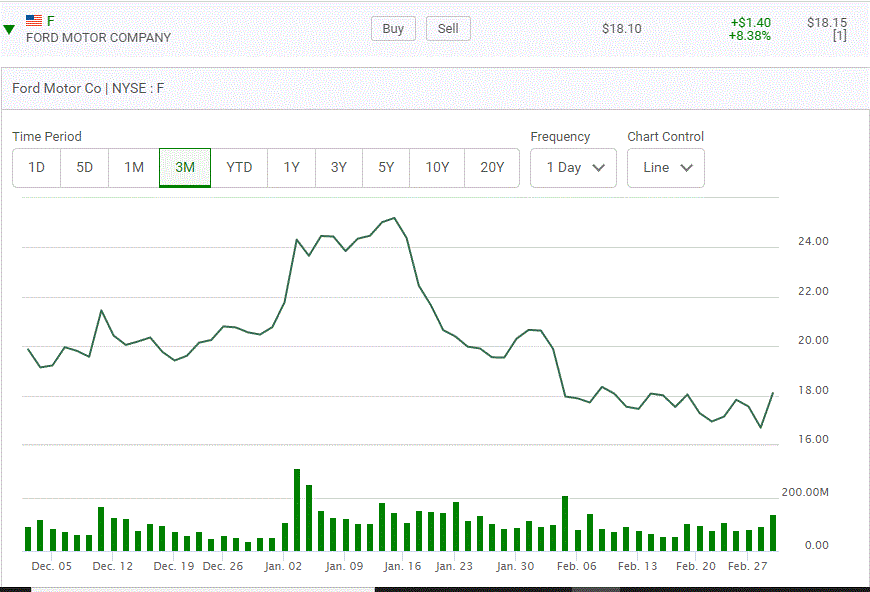Click the 18.00 price axis label
Image resolution: width=870 pixels, height=592 pixels.
click(813, 390)
